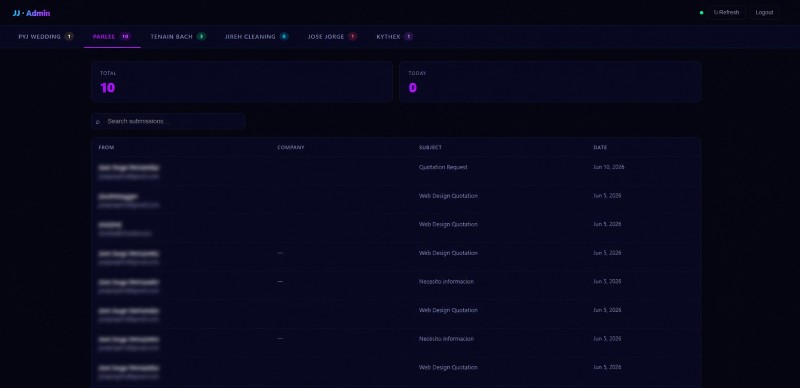The width and height of the screenshot is (800, 388).
Task: Click the Jose Jorge red count badge
Action: point(353,37)
